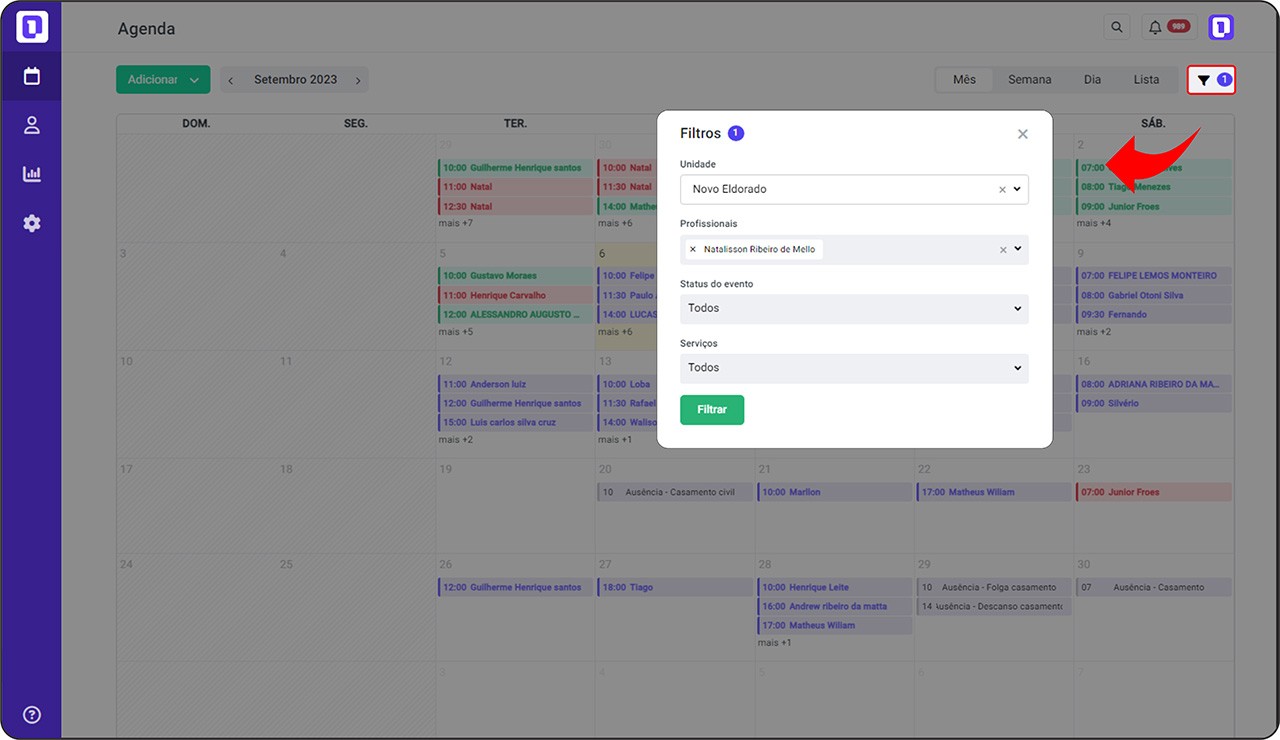
Task: Open the 07:00 FELIPE LEMOS MONTEIRO event
Action: click(1154, 276)
